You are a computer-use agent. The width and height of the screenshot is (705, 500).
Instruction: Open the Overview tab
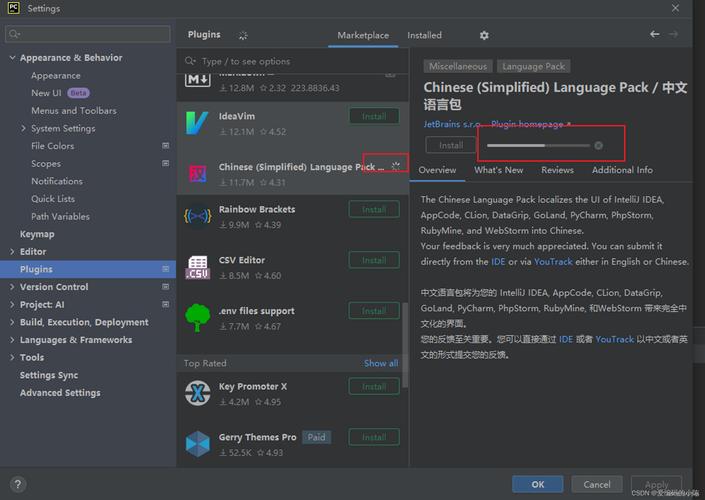(x=437, y=170)
